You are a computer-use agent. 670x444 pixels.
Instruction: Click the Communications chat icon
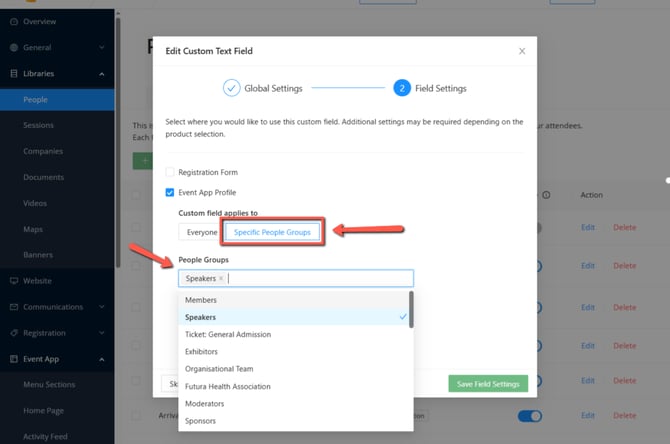point(14,307)
